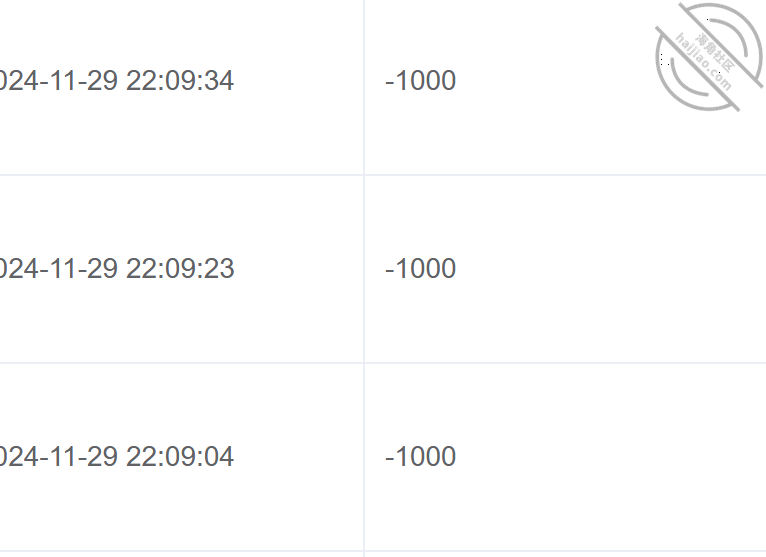This screenshot has height=557, width=766.
Task: Click the date portion of the 22:09:23 row
Action: [x=59, y=269]
